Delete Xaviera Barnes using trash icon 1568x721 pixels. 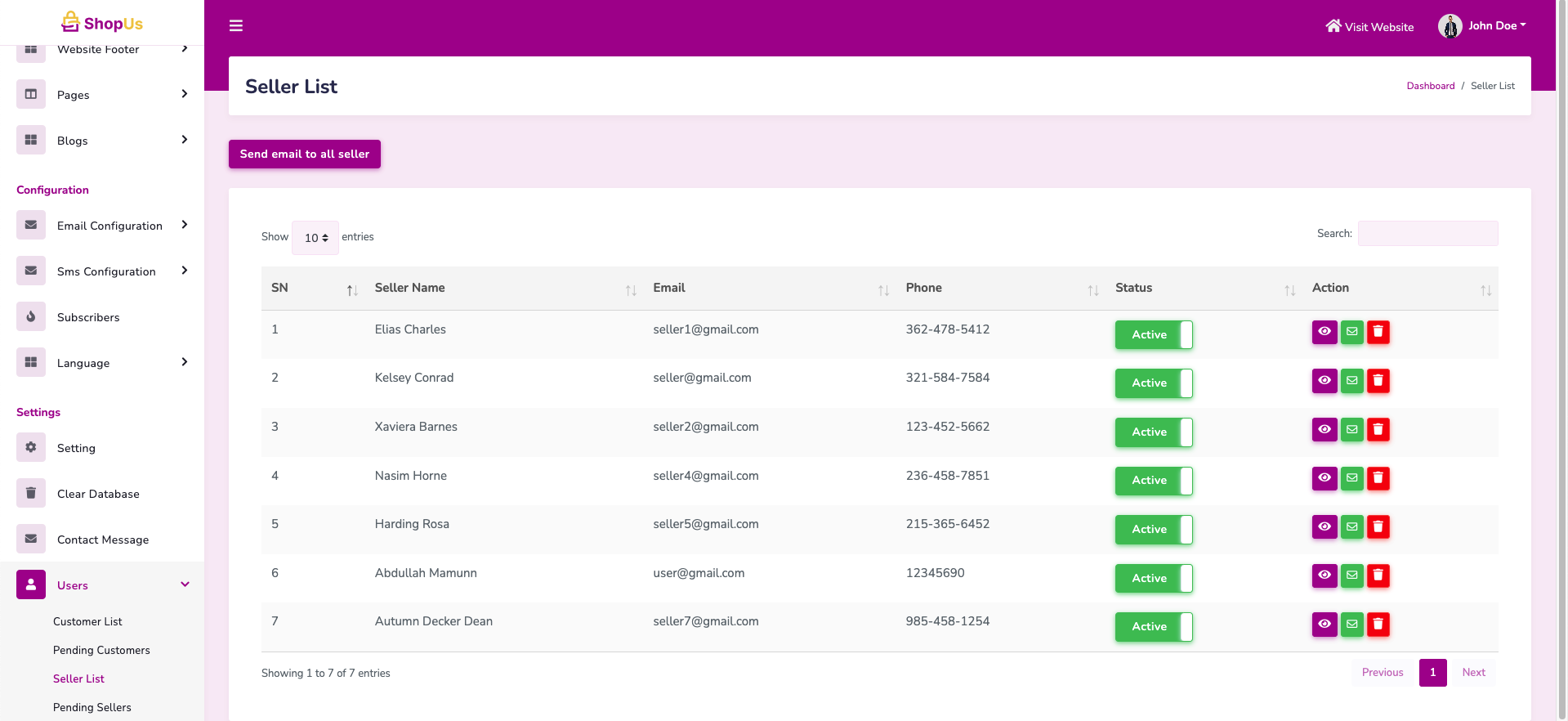click(x=1378, y=430)
